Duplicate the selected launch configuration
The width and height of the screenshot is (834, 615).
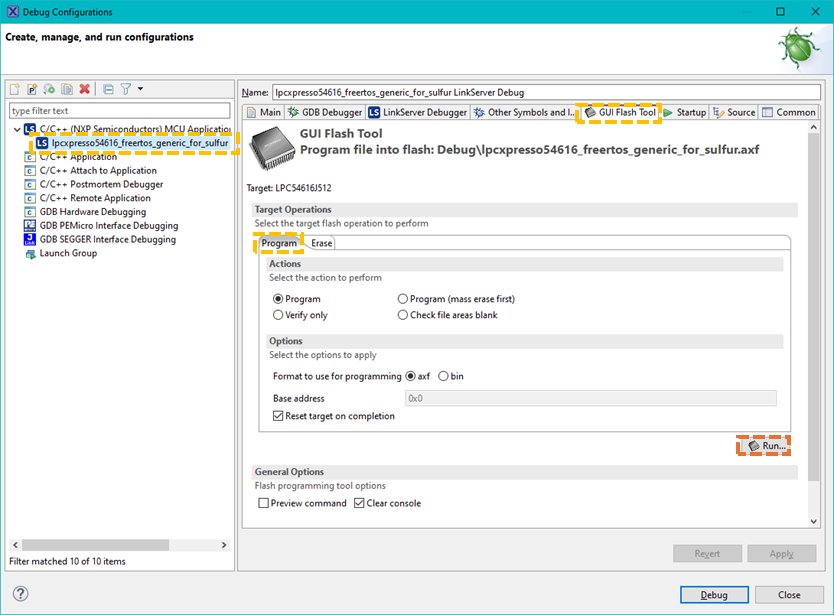tap(66, 90)
